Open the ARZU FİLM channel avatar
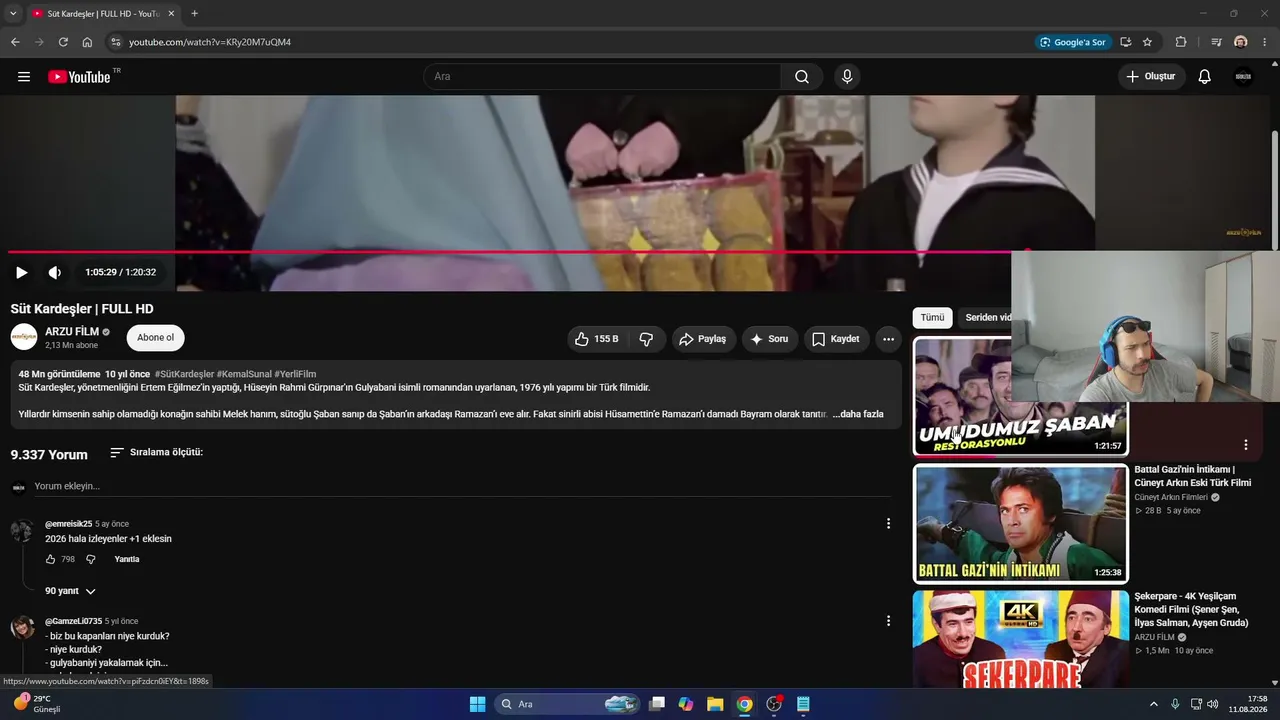 [x=24, y=338]
